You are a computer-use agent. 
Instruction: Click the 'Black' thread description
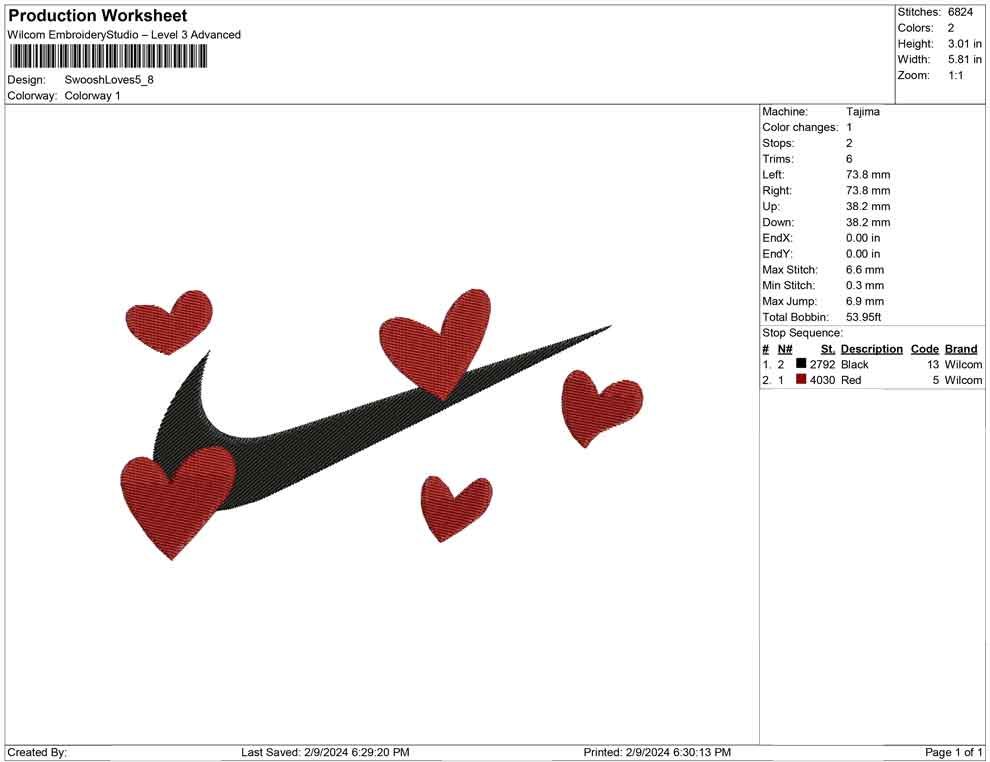(x=854, y=364)
